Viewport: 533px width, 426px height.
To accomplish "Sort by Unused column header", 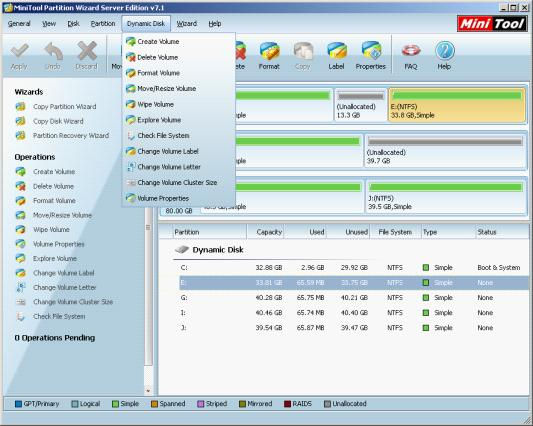I will click(x=348, y=232).
